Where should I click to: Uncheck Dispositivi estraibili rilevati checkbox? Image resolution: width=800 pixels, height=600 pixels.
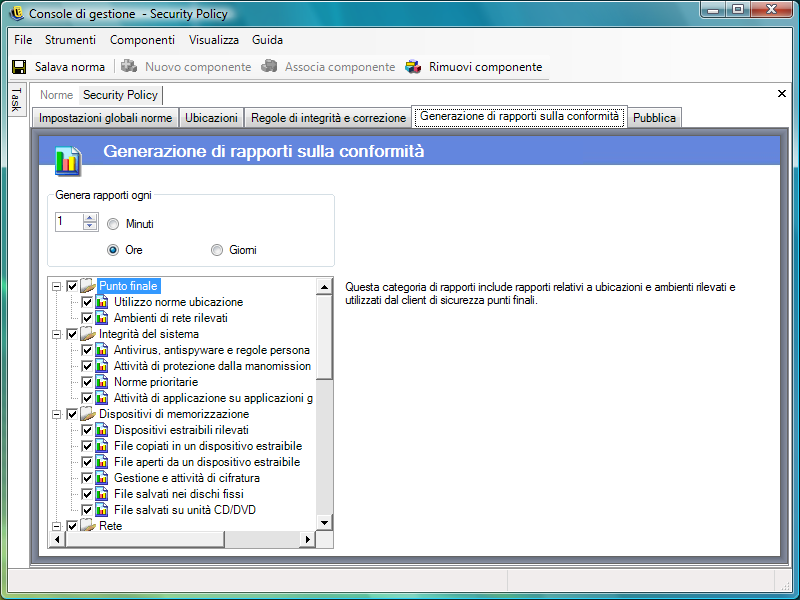pyautogui.click(x=87, y=430)
